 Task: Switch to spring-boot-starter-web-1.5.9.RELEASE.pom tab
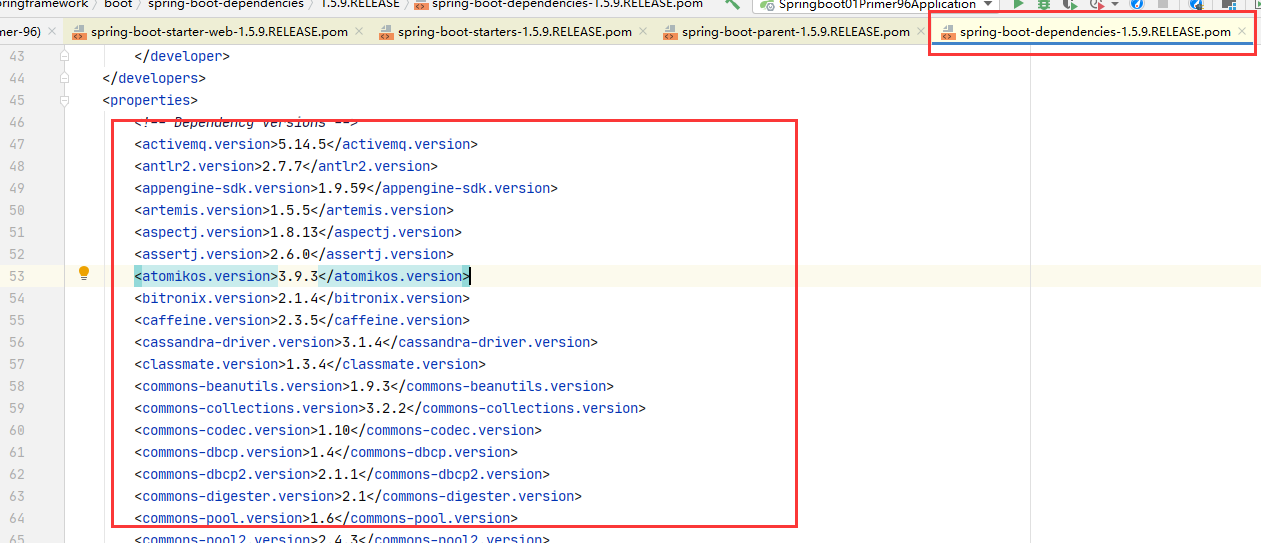coord(219,32)
